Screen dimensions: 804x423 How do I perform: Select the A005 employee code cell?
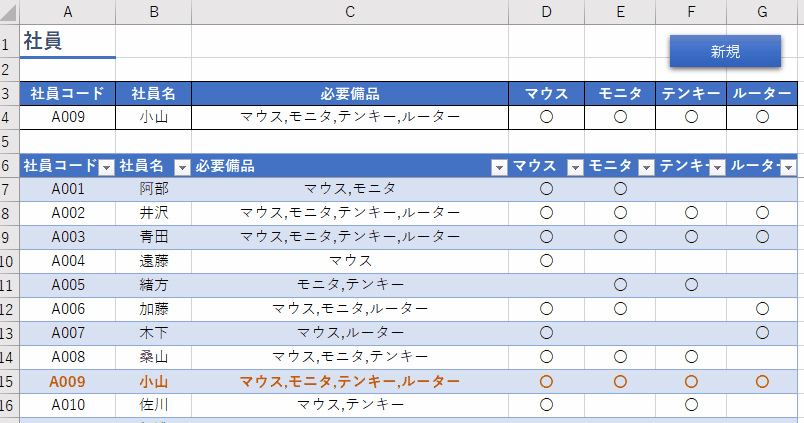pos(68,285)
